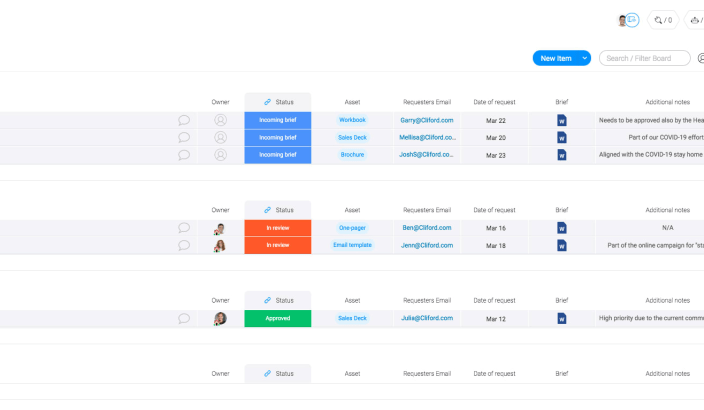Open Word brief file for Workbook
704x410 pixels.
tap(562, 120)
